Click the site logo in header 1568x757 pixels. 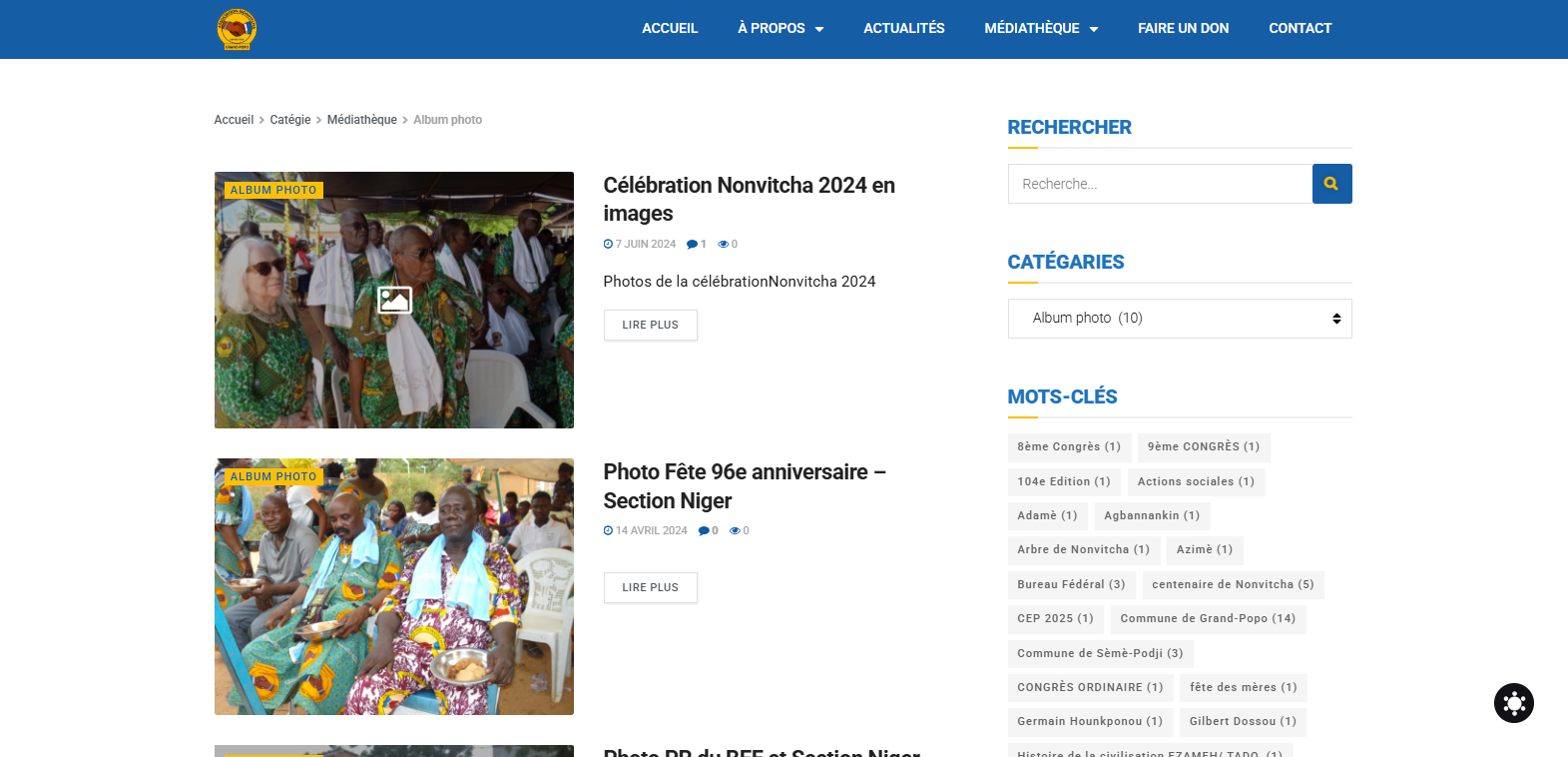click(x=238, y=29)
